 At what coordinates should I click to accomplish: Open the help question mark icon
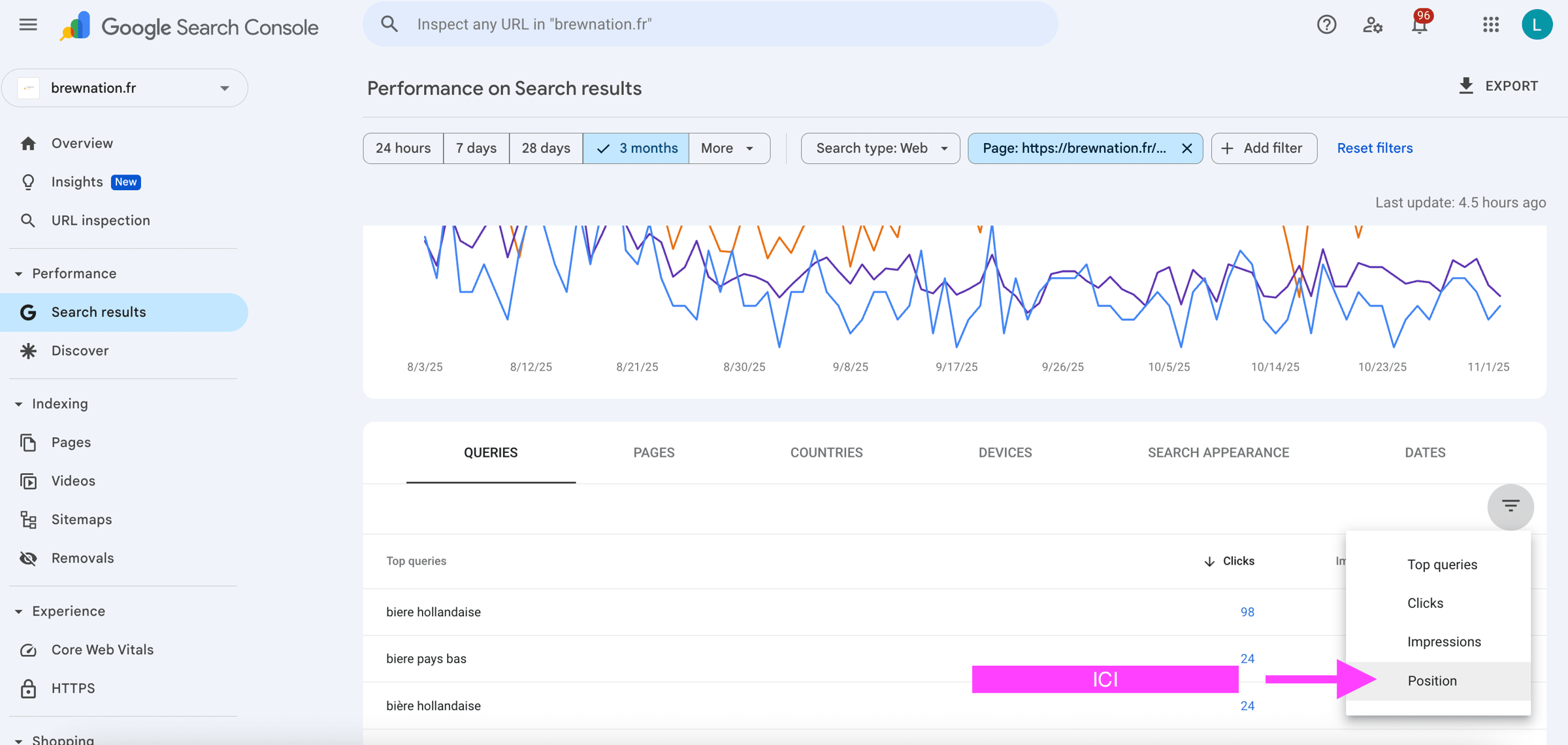point(1326,25)
